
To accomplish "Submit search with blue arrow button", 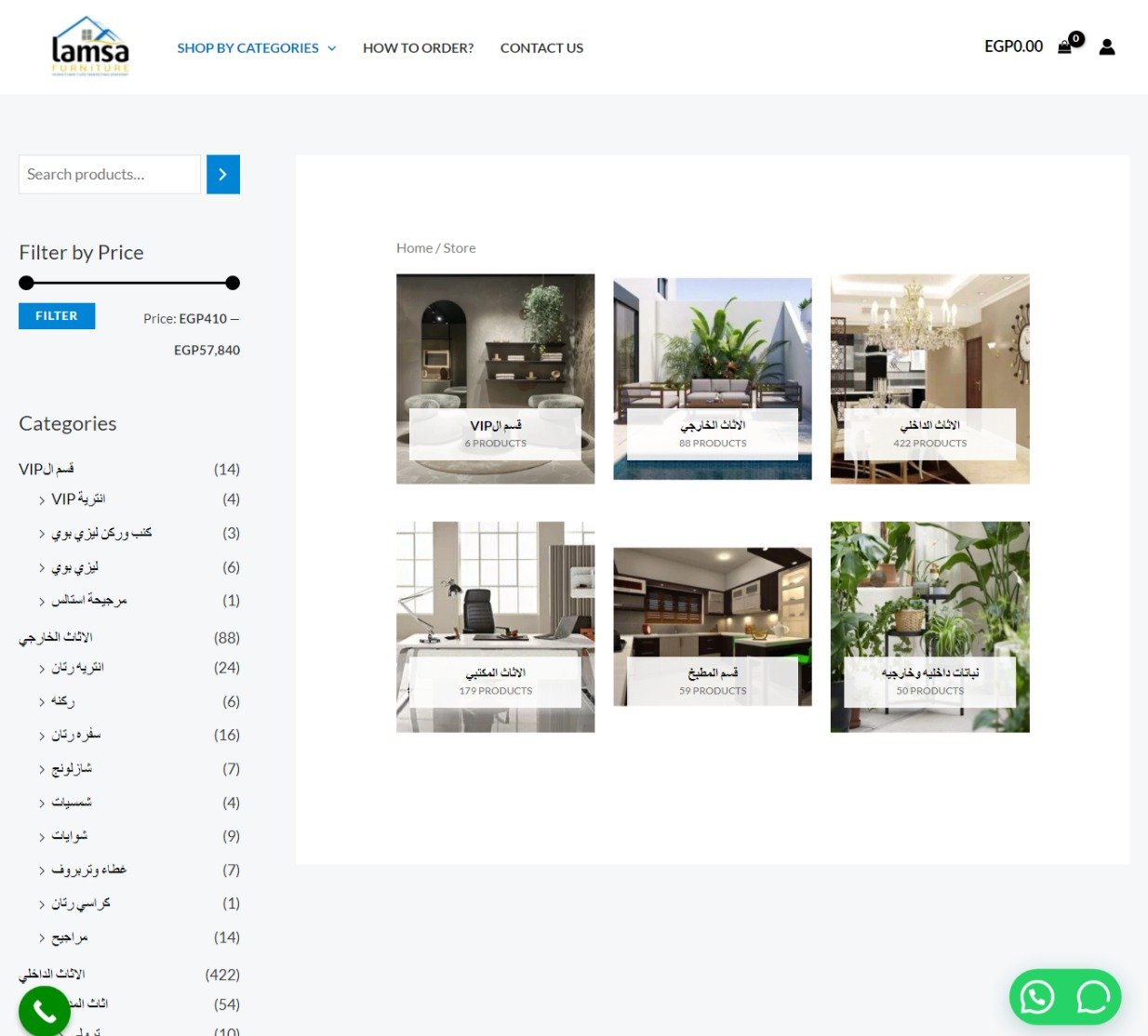I will click(223, 175).
